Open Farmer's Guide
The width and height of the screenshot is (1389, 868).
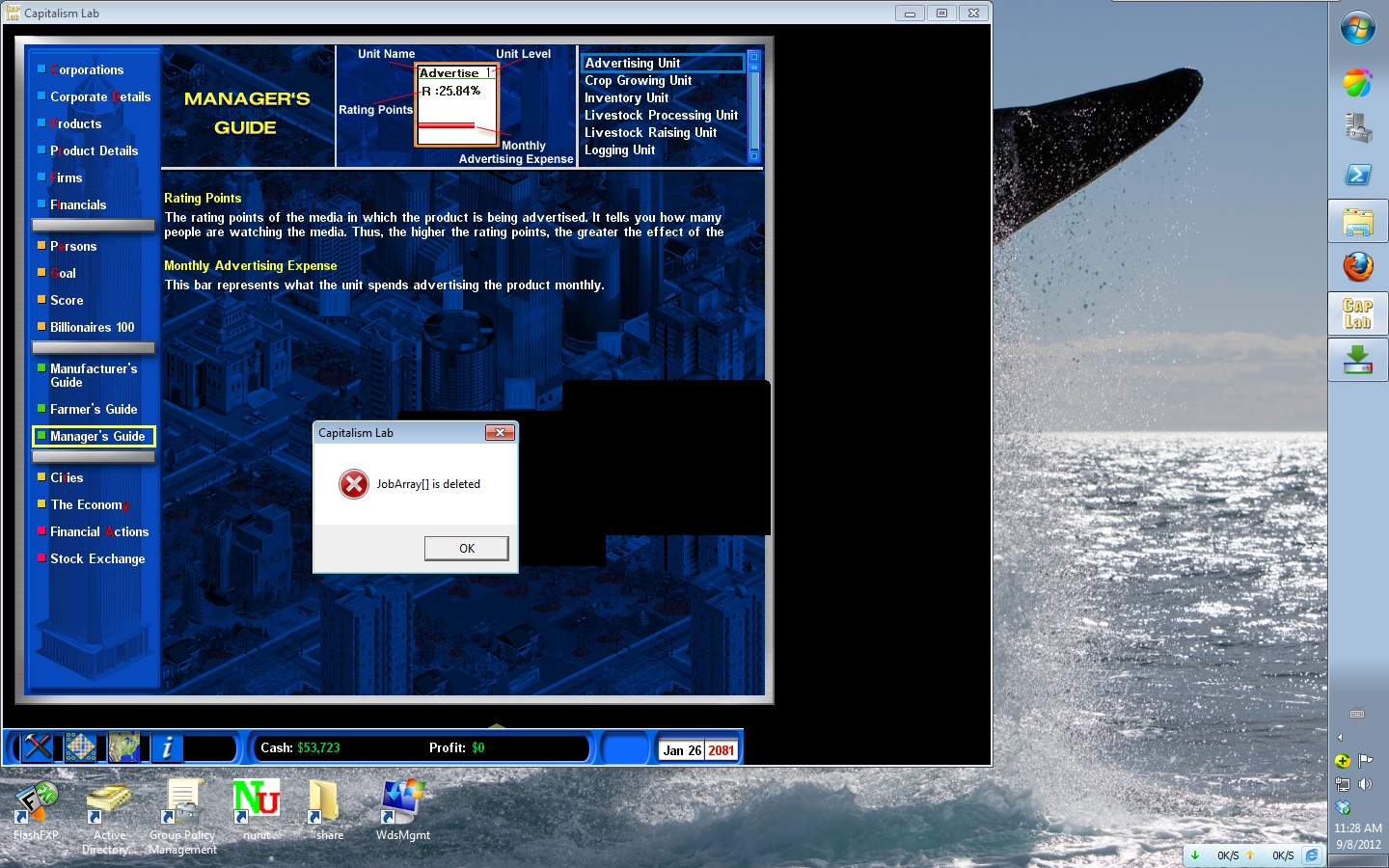[x=94, y=409]
